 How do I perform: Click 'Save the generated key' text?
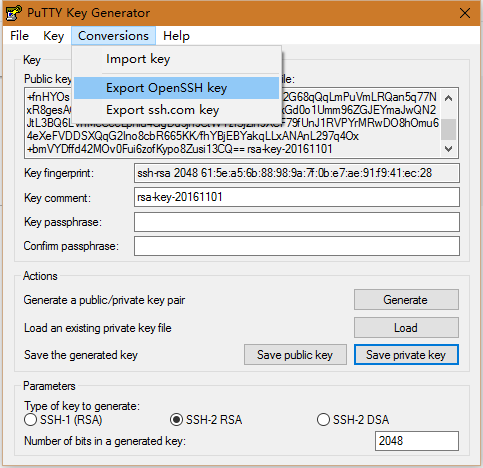[x=81, y=355]
